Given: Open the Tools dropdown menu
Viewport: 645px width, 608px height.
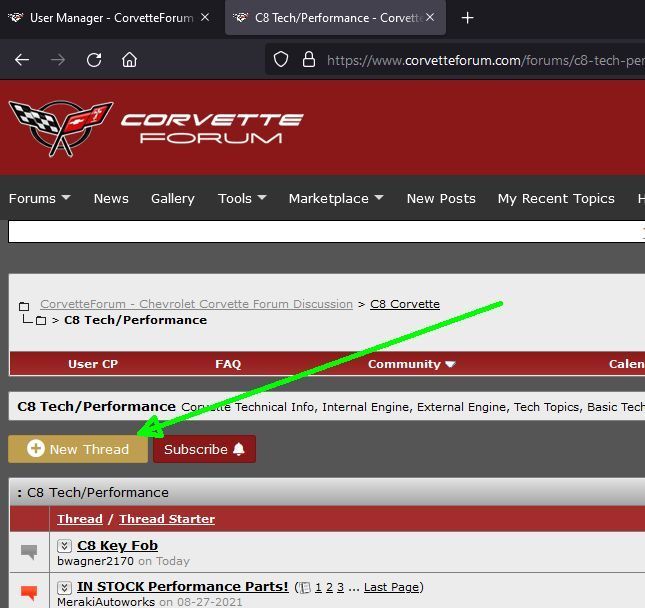Looking at the screenshot, I should pyautogui.click(x=242, y=198).
